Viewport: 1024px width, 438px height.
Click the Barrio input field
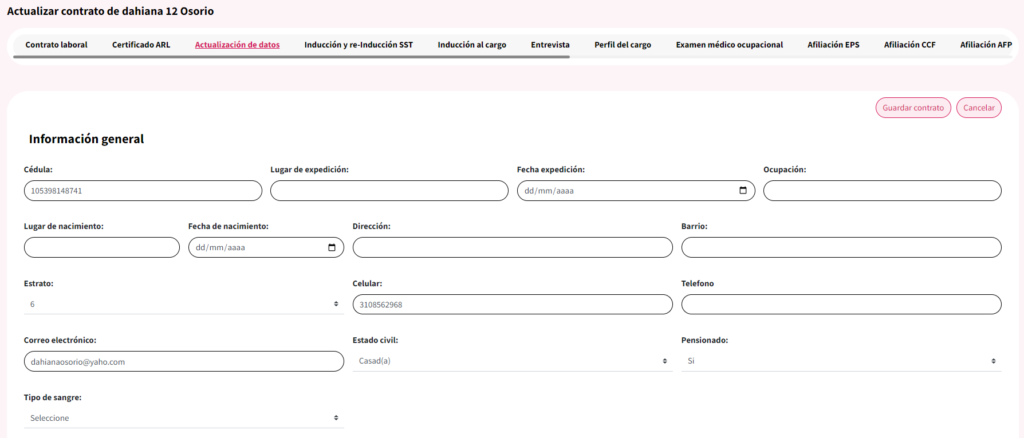click(841, 247)
